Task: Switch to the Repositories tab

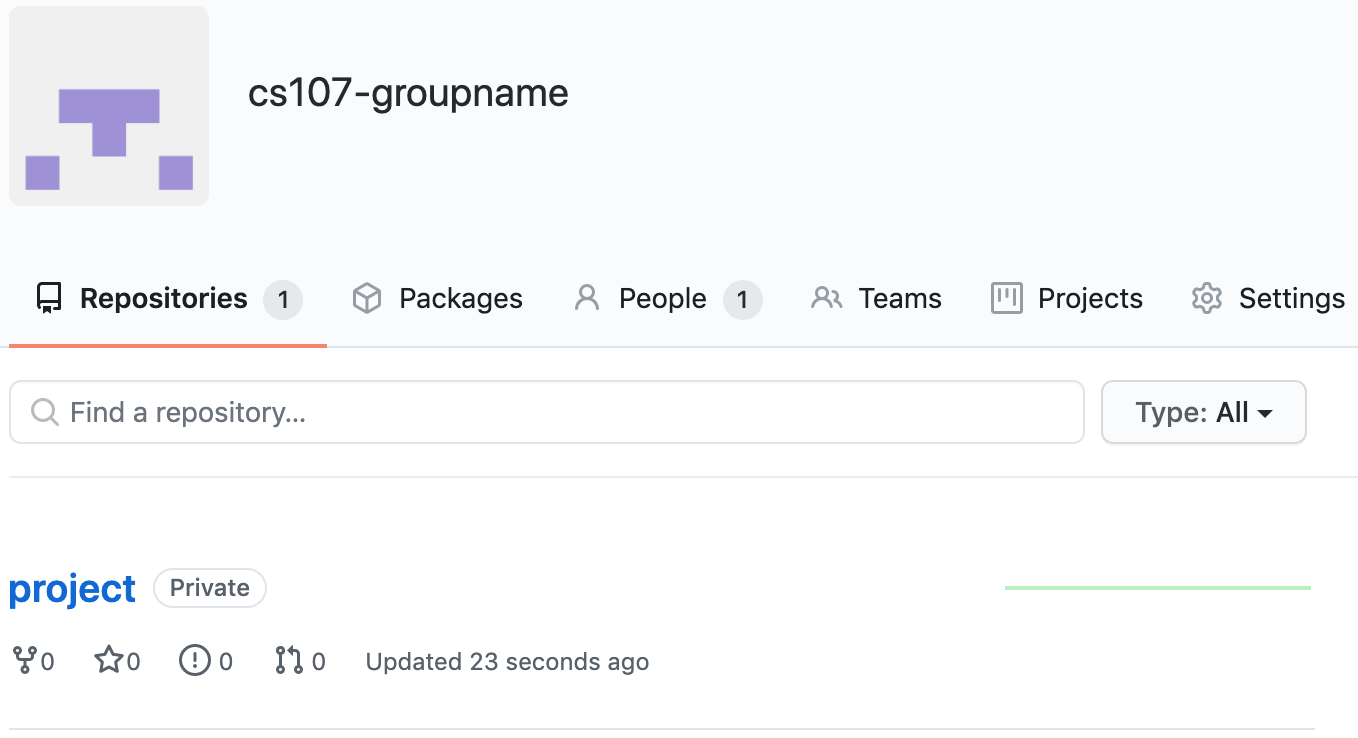Action: [168, 299]
